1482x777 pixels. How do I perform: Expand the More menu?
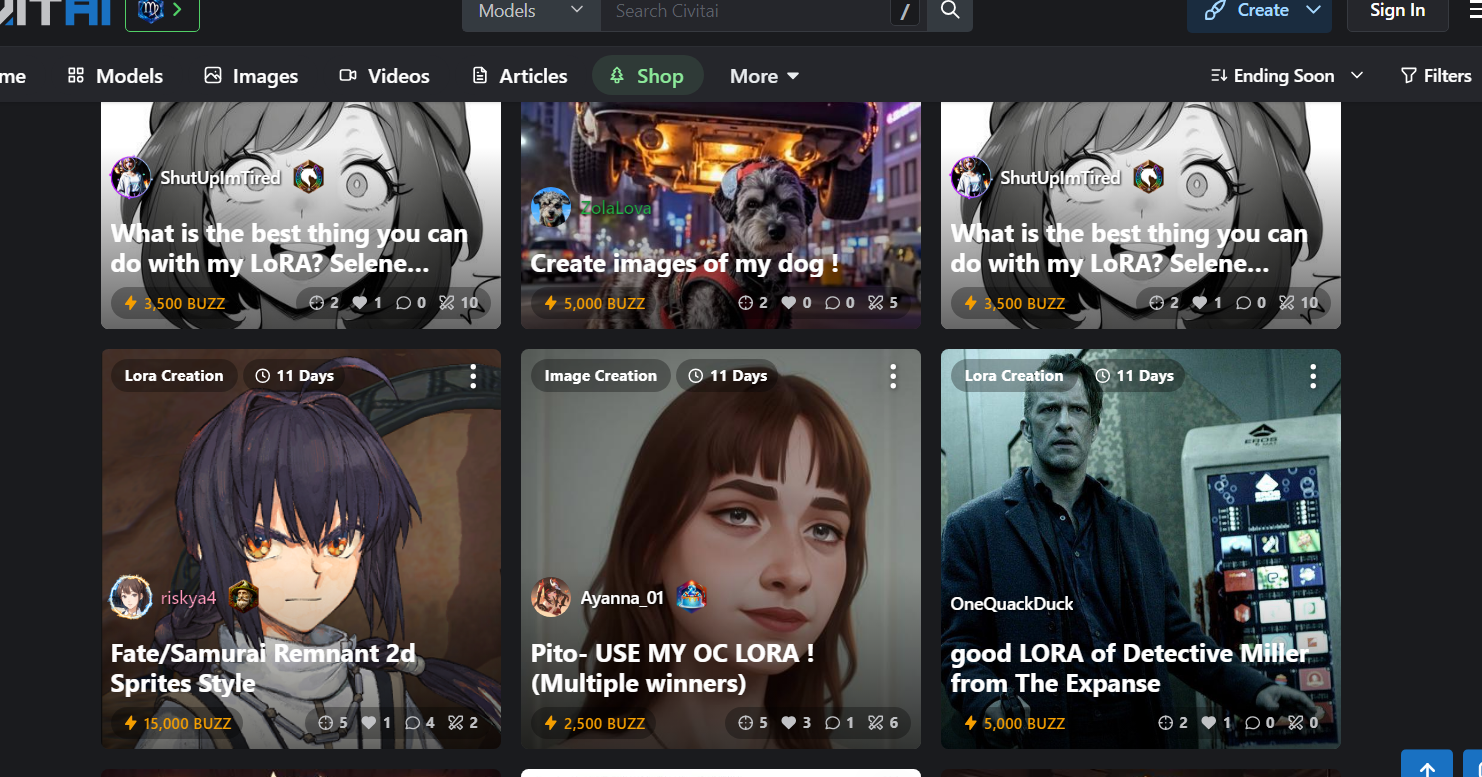(x=764, y=76)
